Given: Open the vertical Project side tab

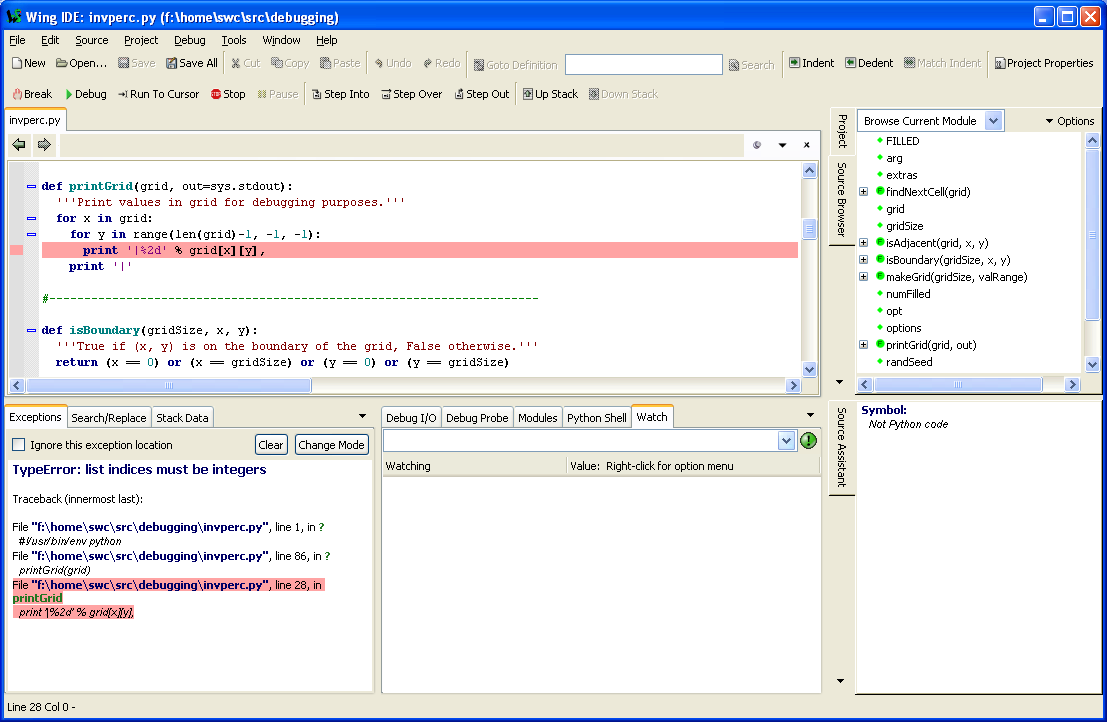Looking at the screenshot, I should 842,131.
